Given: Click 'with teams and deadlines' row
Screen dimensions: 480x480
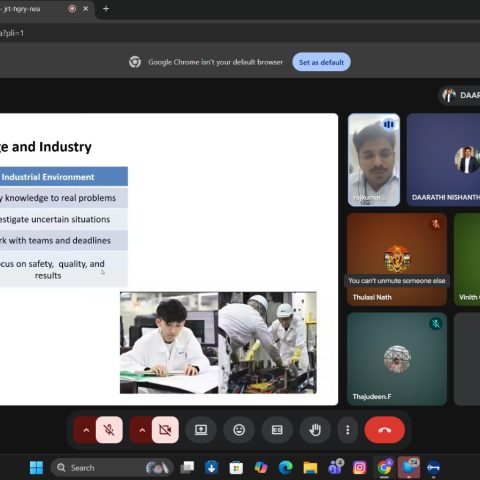Looking at the screenshot, I should 64,240.
